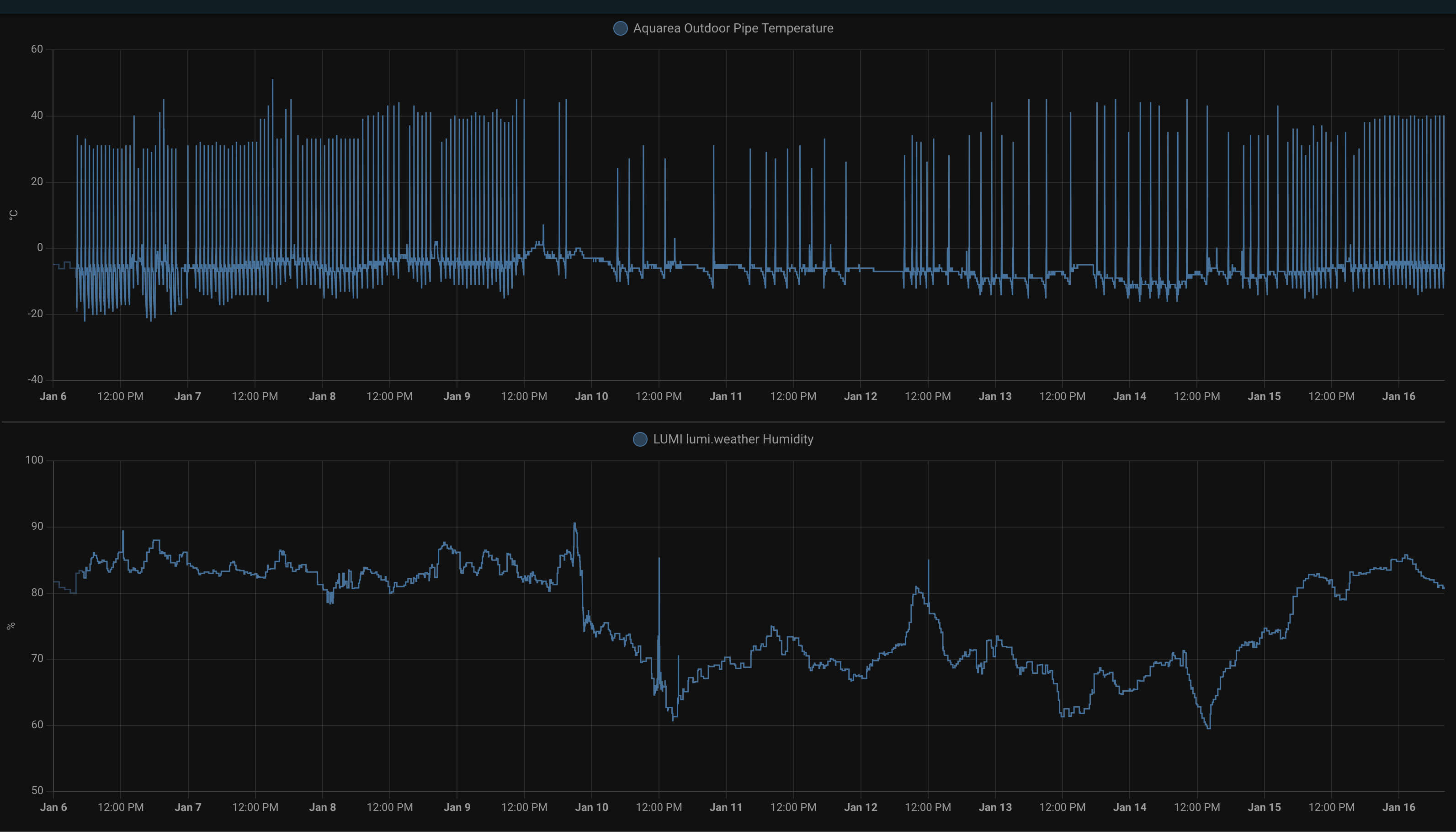Select the tallest temperature spike above 50°C
Image resolution: width=1456 pixels, height=832 pixels.
(x=272, y=80)
